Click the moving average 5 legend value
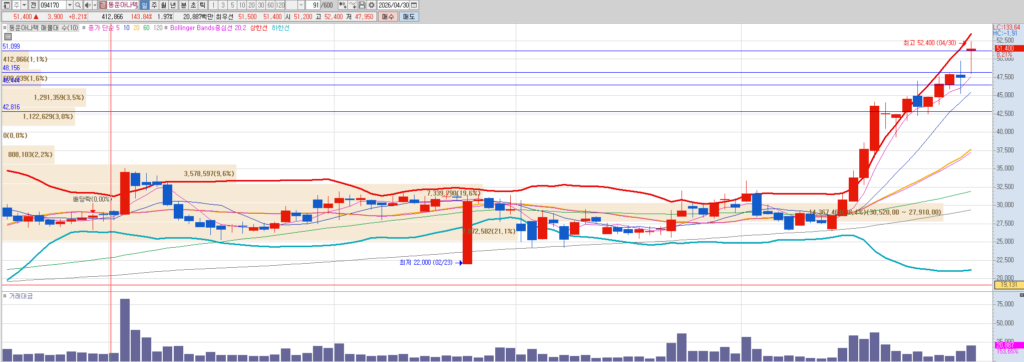1024x362 pixels. 118,27
